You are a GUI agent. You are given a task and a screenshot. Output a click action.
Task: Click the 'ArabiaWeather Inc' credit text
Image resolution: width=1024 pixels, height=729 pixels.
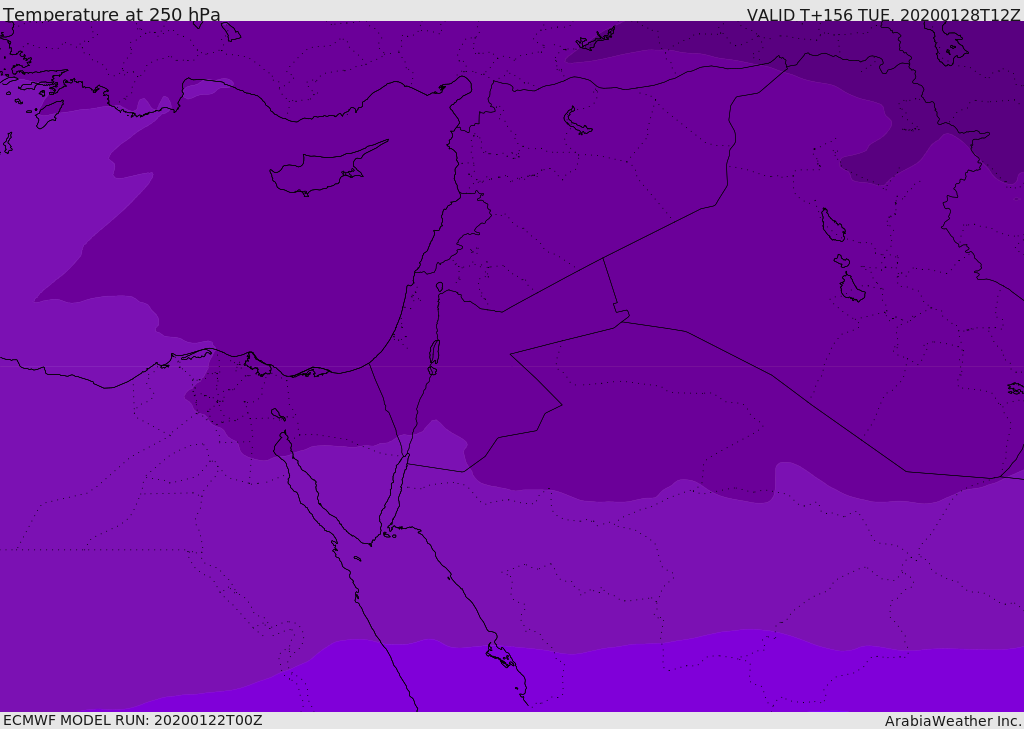click(x=953, y=721)
